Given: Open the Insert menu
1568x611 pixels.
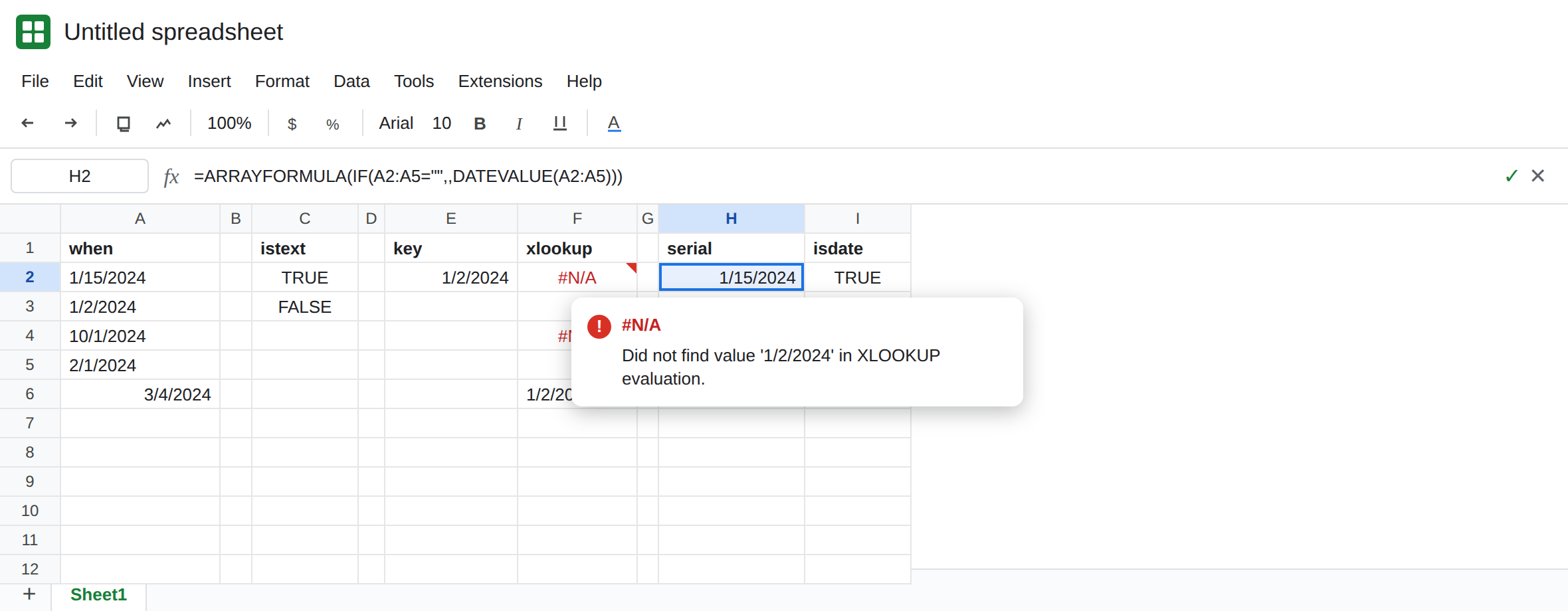Looking at the screenshot, I should [x=209, y=81].
